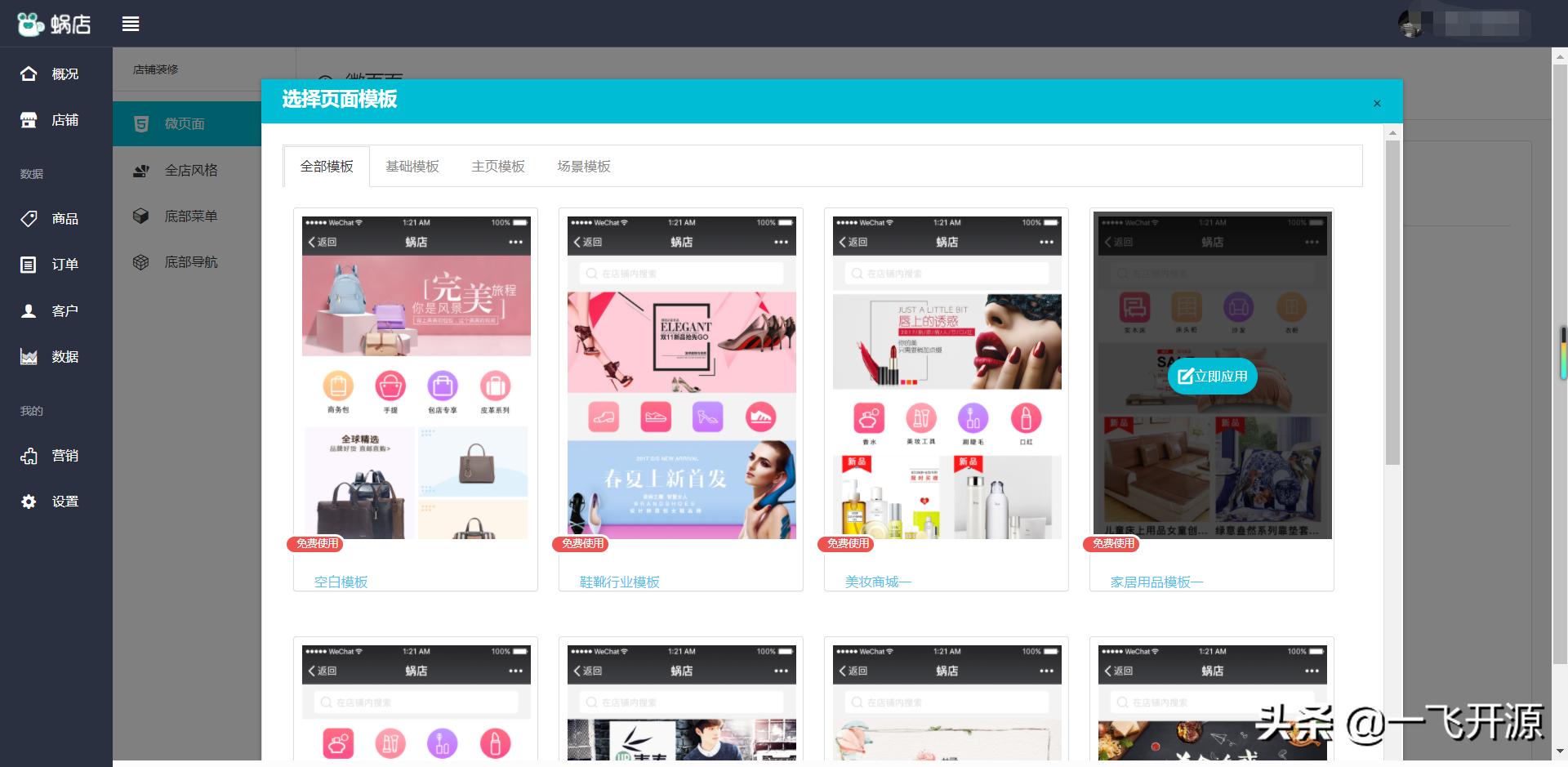Open 底部导航 menu item
The image size is (1568, 767).
pos(187,261)
